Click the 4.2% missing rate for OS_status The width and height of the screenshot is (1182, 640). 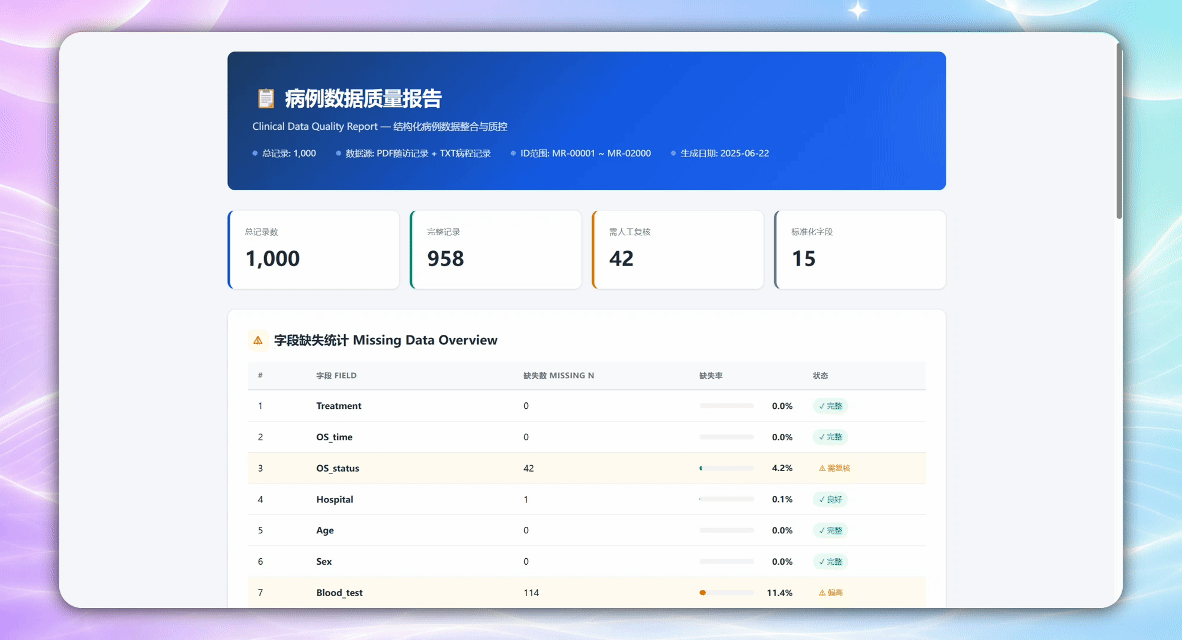coord(782,468)
